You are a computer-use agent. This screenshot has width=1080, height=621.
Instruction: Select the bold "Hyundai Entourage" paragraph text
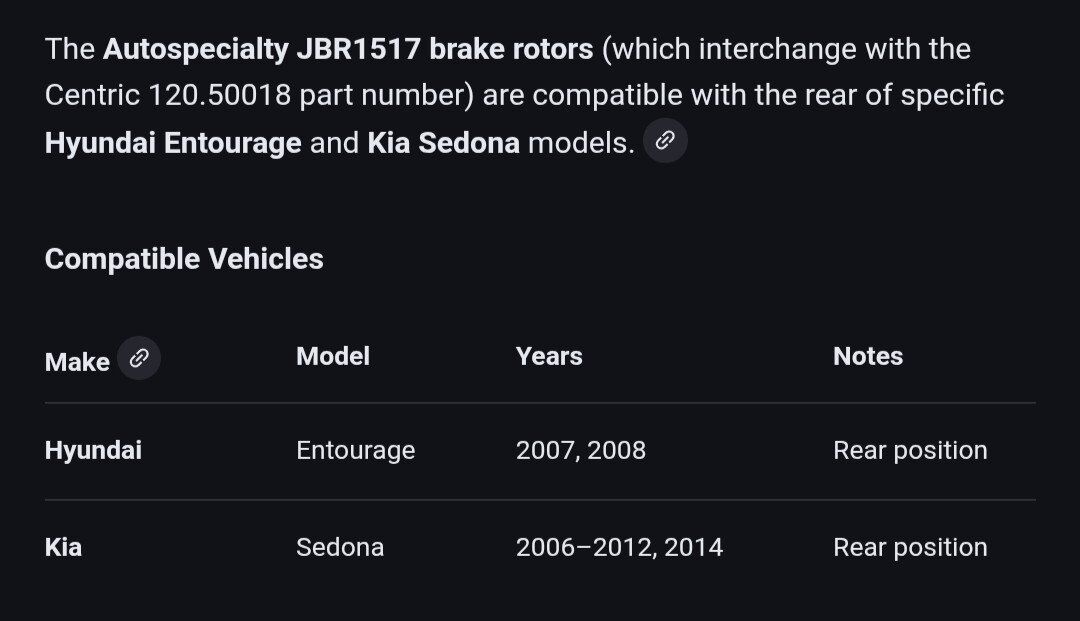173,143
